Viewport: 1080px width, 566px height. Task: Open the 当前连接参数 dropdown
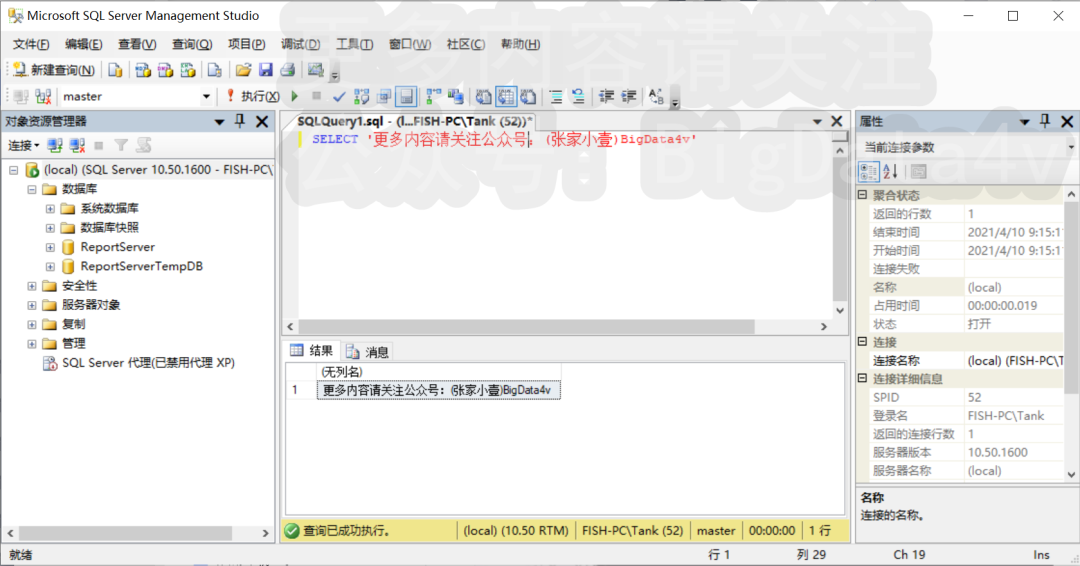[1070, 147]
